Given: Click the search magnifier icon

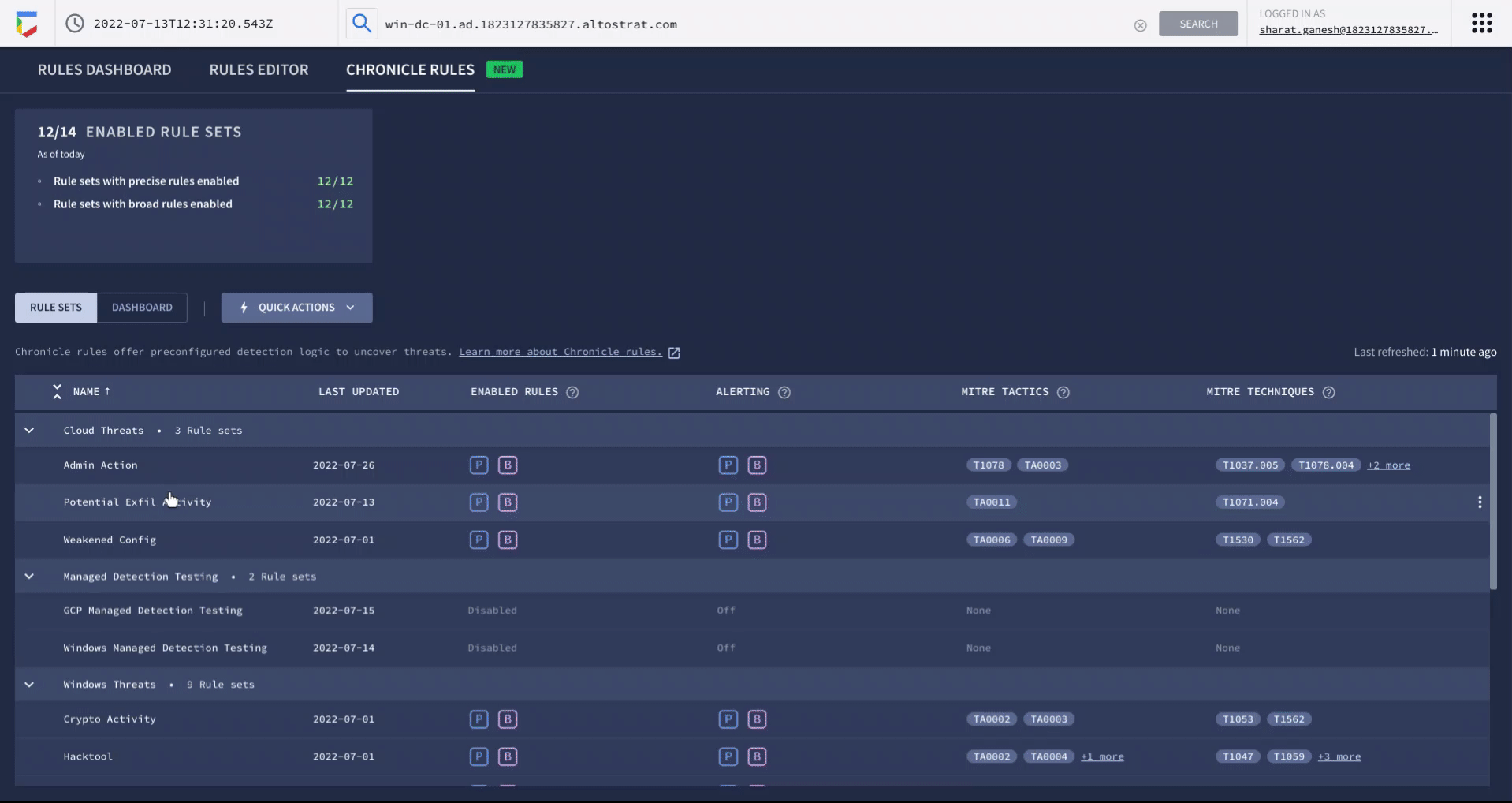Looking at the screenshot, I should [x=362, y=23].
